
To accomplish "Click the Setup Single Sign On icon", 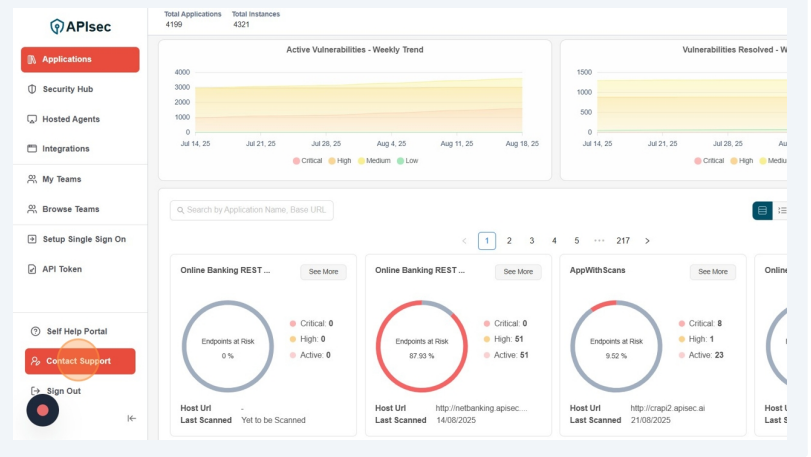I will tap(32, 239).
